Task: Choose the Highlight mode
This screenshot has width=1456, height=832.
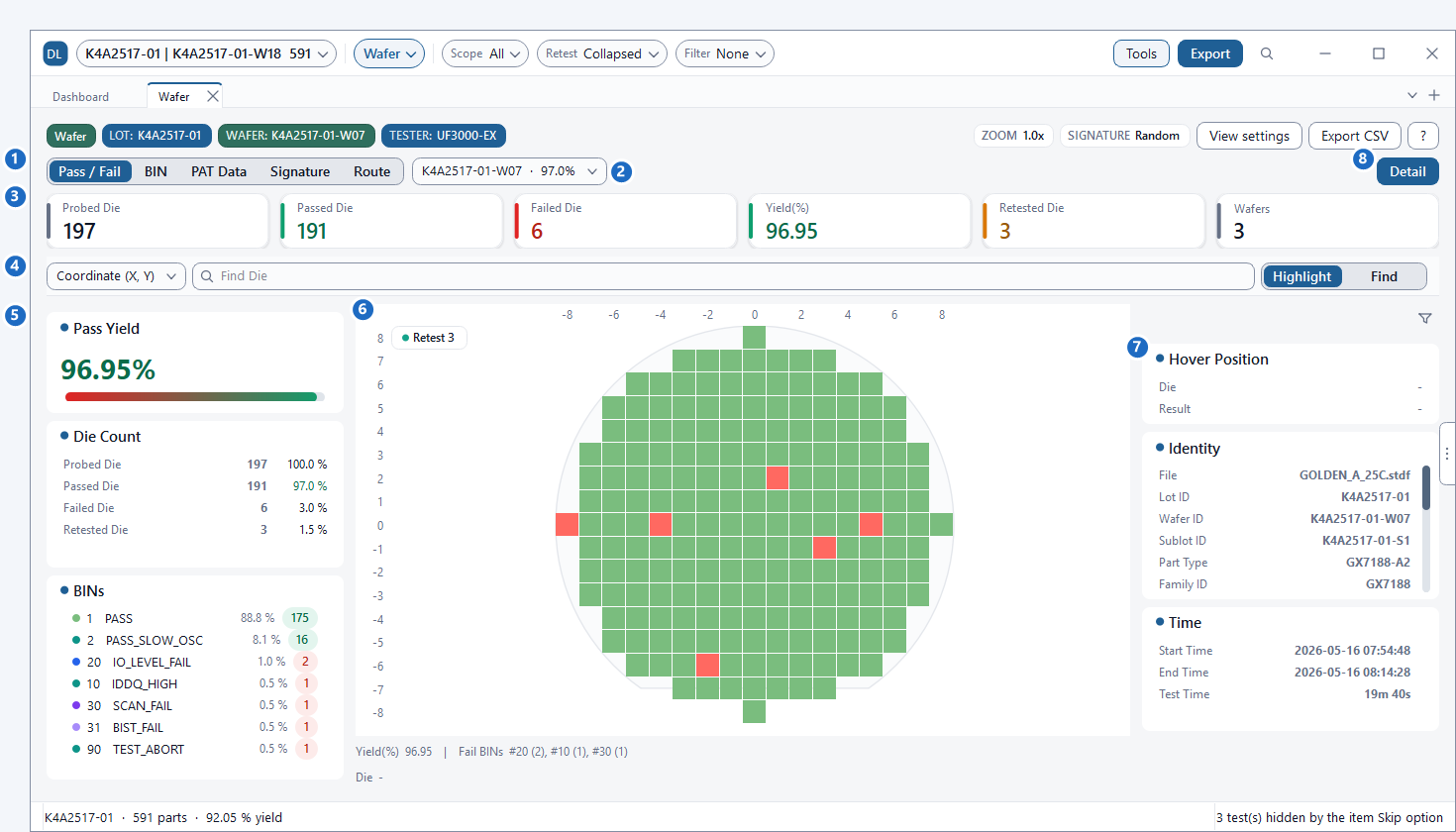Action: (1302, 276)
